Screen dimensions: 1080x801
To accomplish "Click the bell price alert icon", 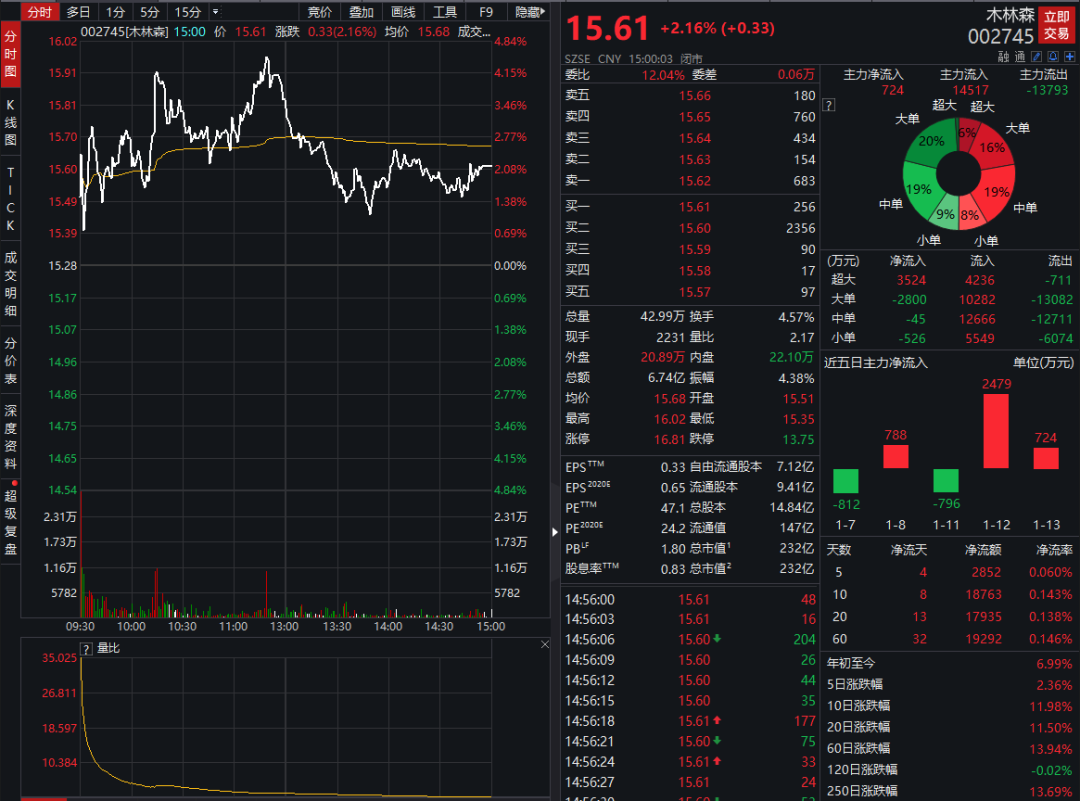I will pos(1053,57).
